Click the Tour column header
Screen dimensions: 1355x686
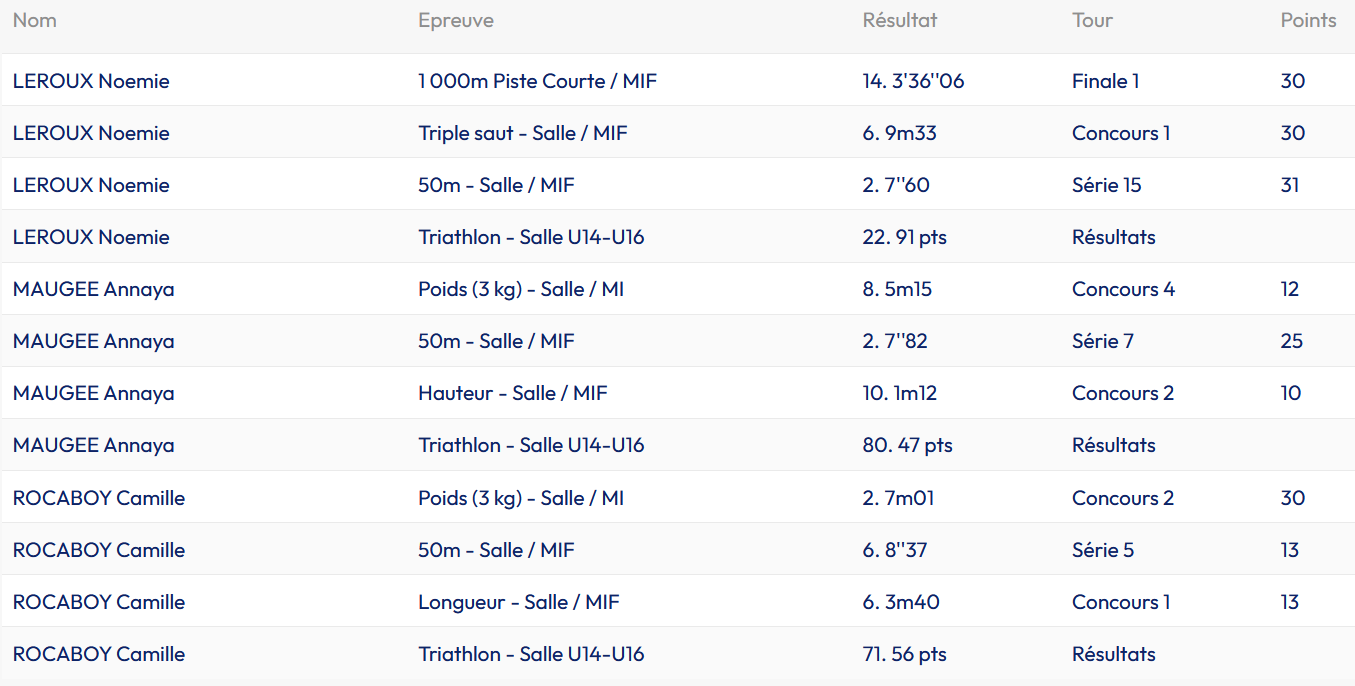pos(1092,21)
